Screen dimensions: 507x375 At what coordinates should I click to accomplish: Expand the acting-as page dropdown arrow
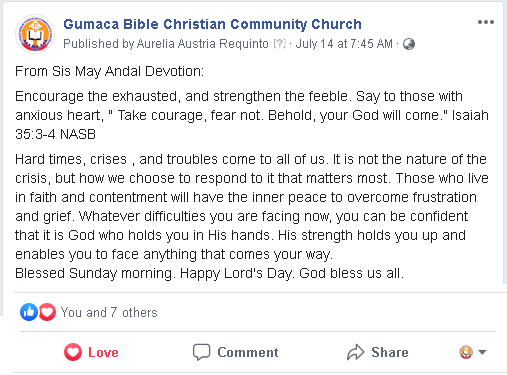[482, 352]
